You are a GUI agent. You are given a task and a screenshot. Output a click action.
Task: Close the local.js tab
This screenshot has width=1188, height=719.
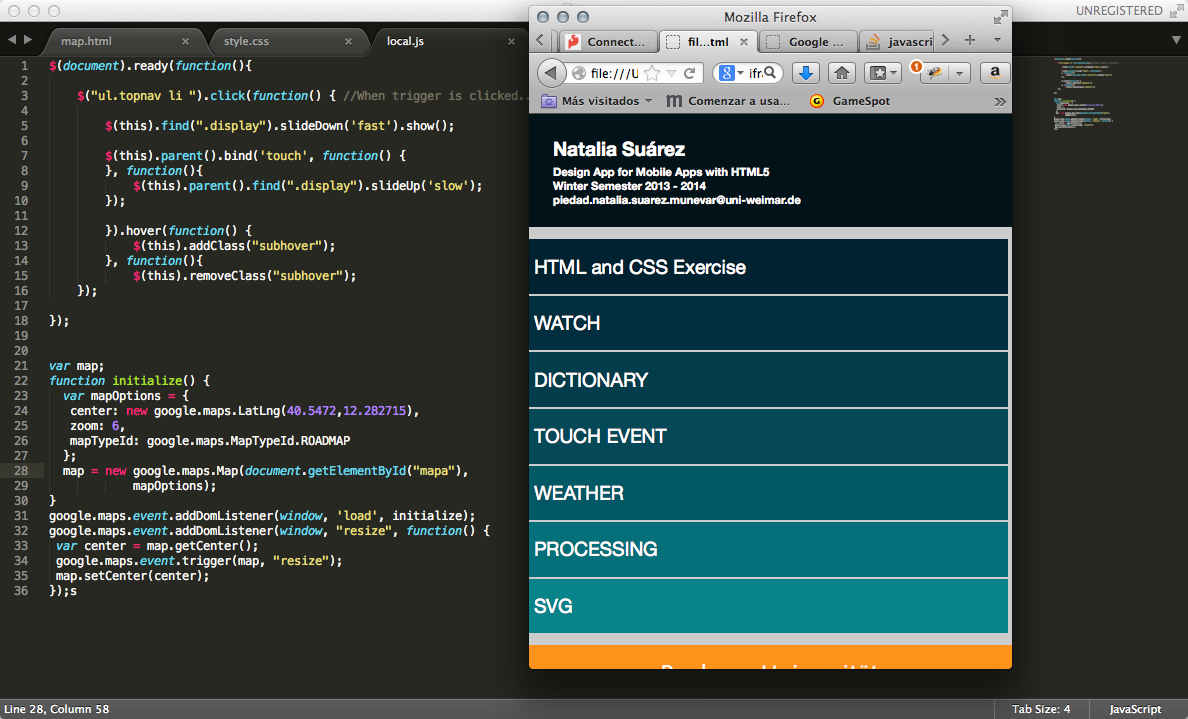(511, 41)
